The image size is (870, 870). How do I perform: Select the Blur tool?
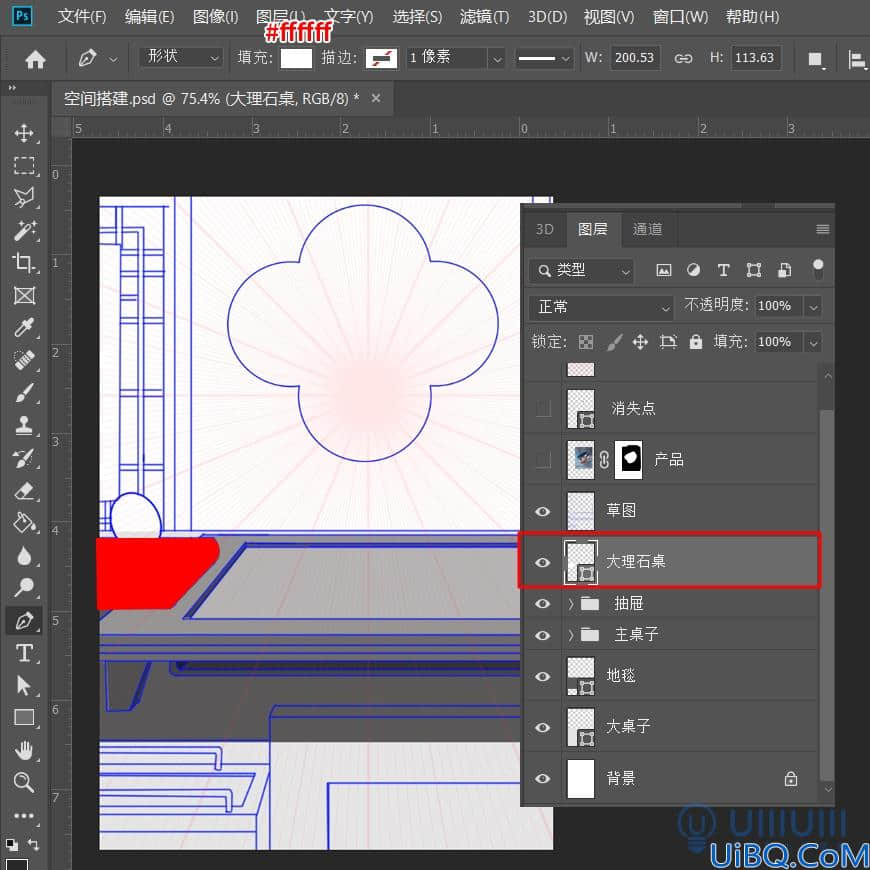pyautogui.click(x=24, y=555)
